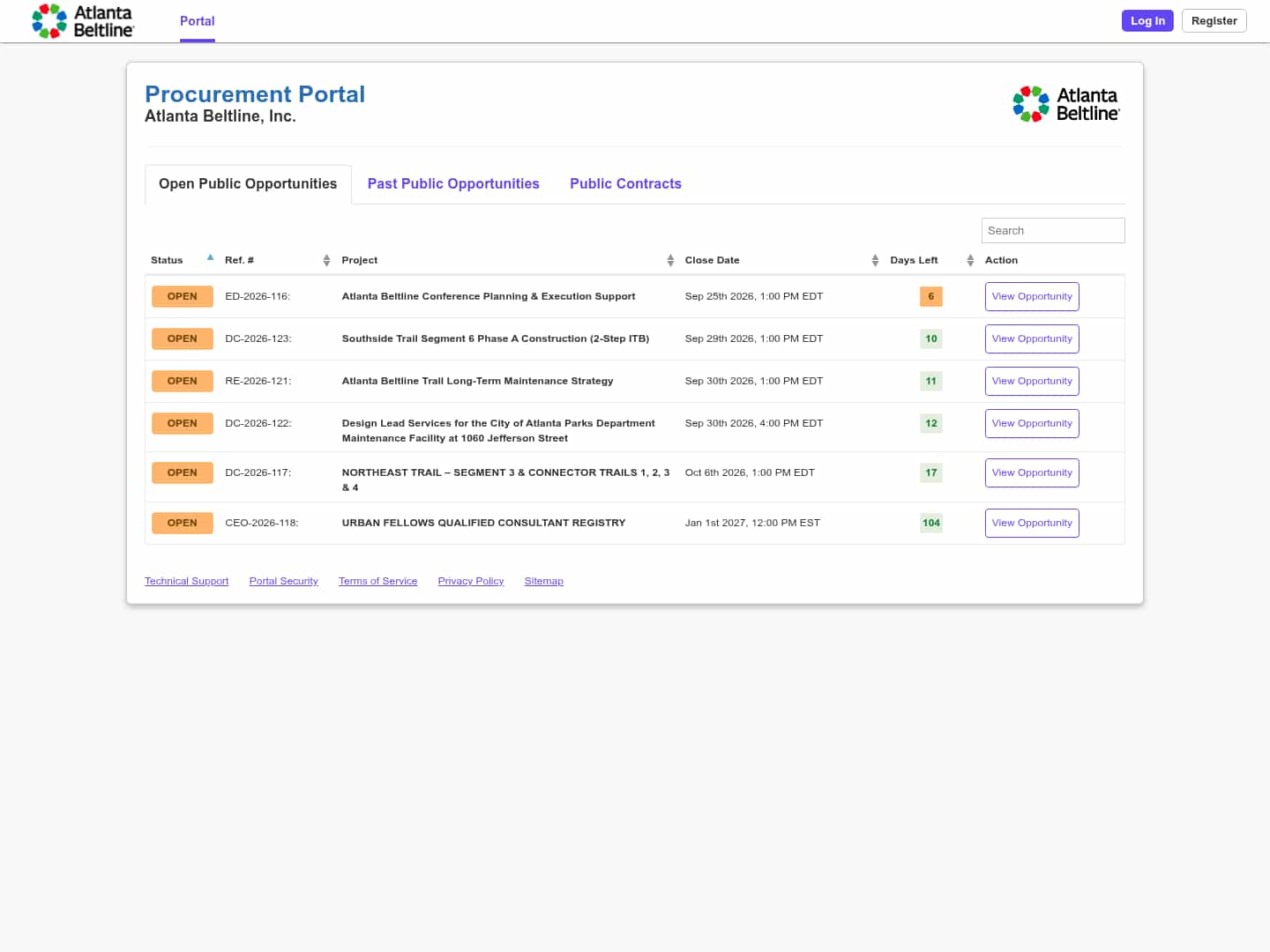
Task: Click project 'URBAN FELLOWS QUALIFIED CONSULTANT REGISTRY'
Action: (x=484, y=524)
